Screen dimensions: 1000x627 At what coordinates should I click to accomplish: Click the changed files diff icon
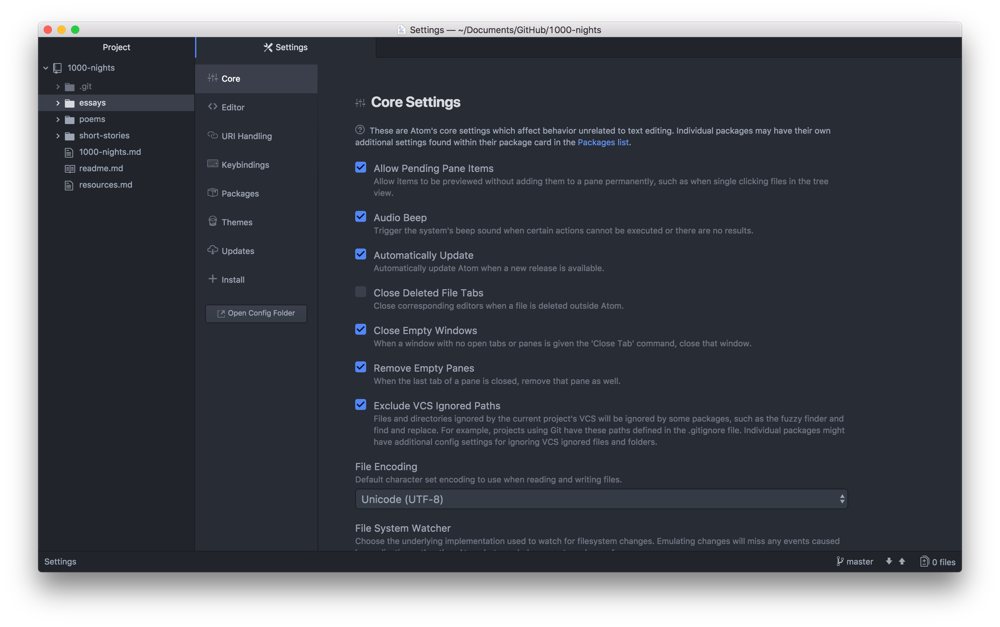pos(924,561)
